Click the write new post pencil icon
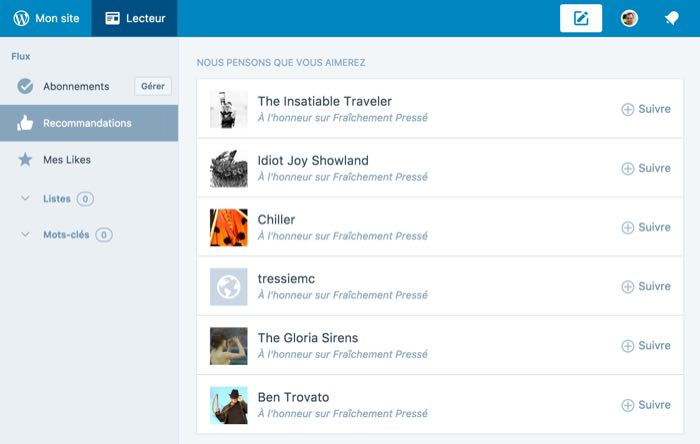The width and height of the screenshot is (700, 444). (x=581, y=18)
